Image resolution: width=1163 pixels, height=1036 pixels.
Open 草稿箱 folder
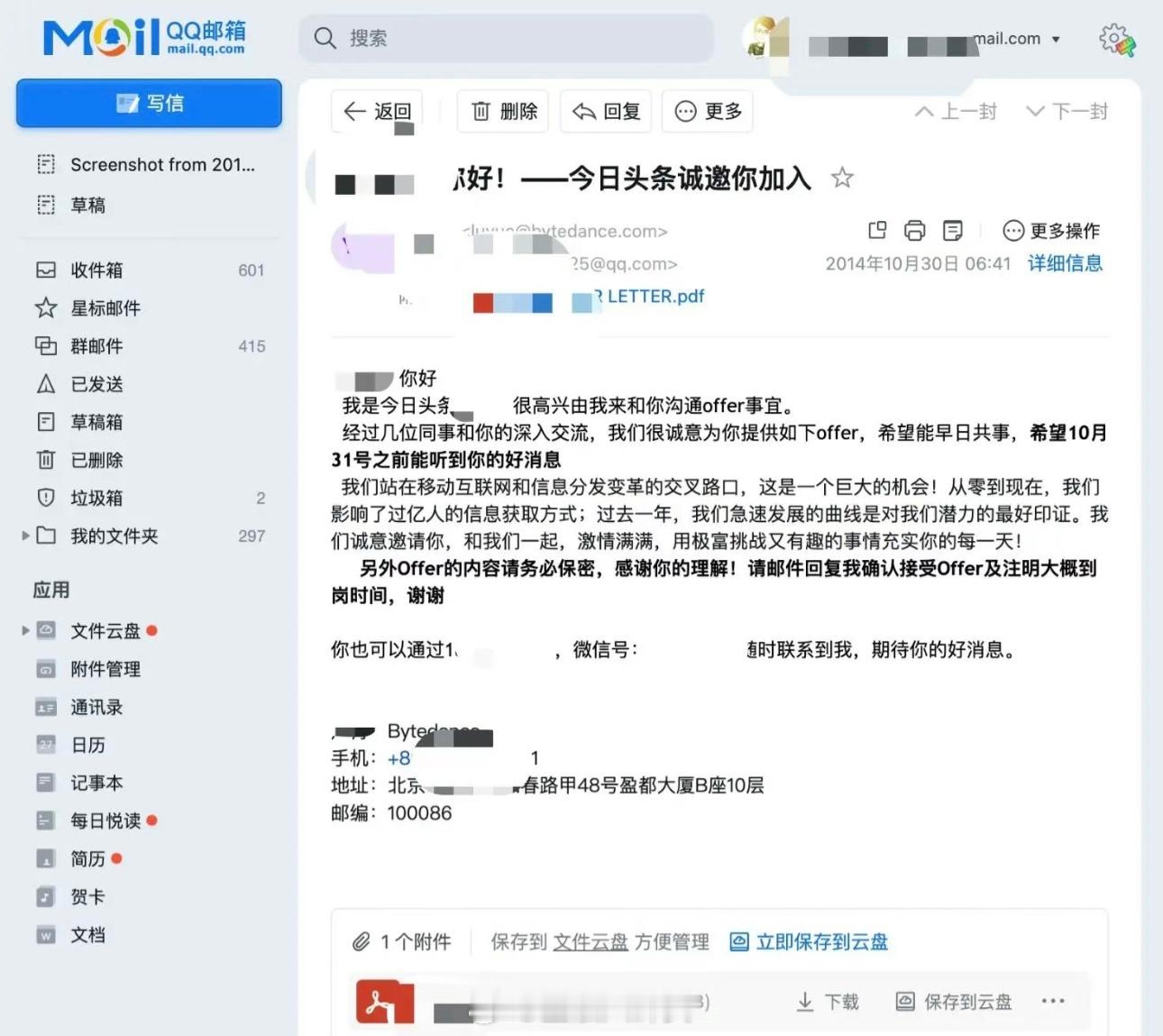(149, 422)
